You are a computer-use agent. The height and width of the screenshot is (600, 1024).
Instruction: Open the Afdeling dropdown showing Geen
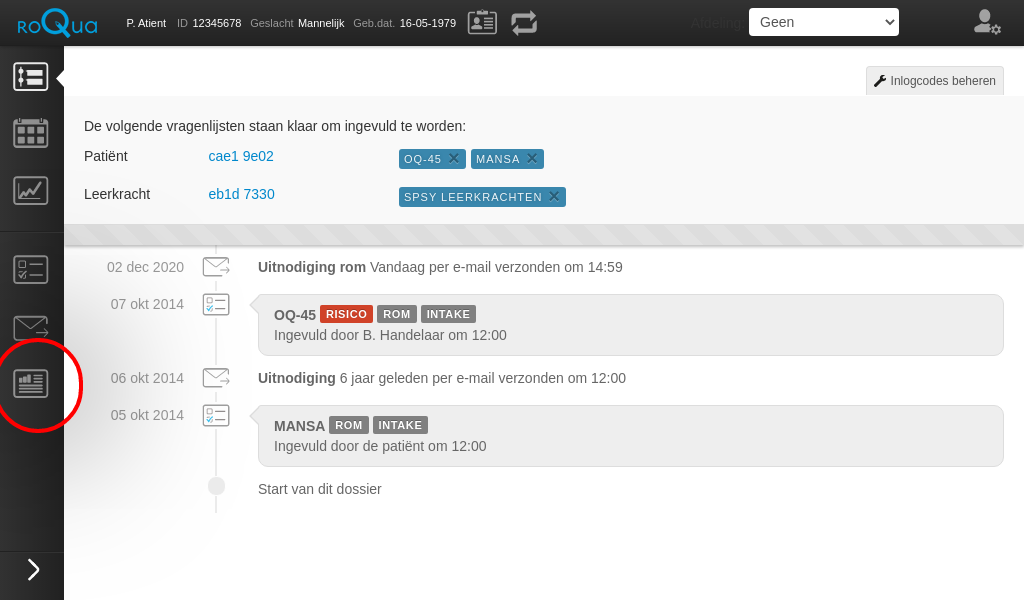(823, 22)
